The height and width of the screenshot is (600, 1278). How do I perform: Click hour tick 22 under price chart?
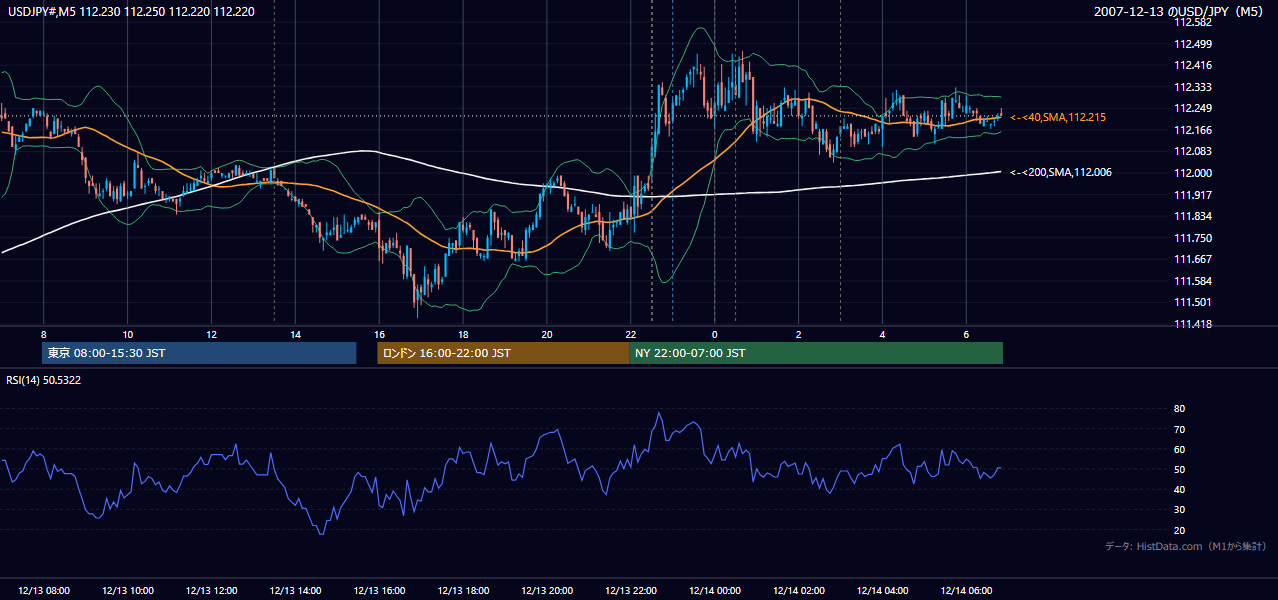pyautogui.click(x=630, y=334)
